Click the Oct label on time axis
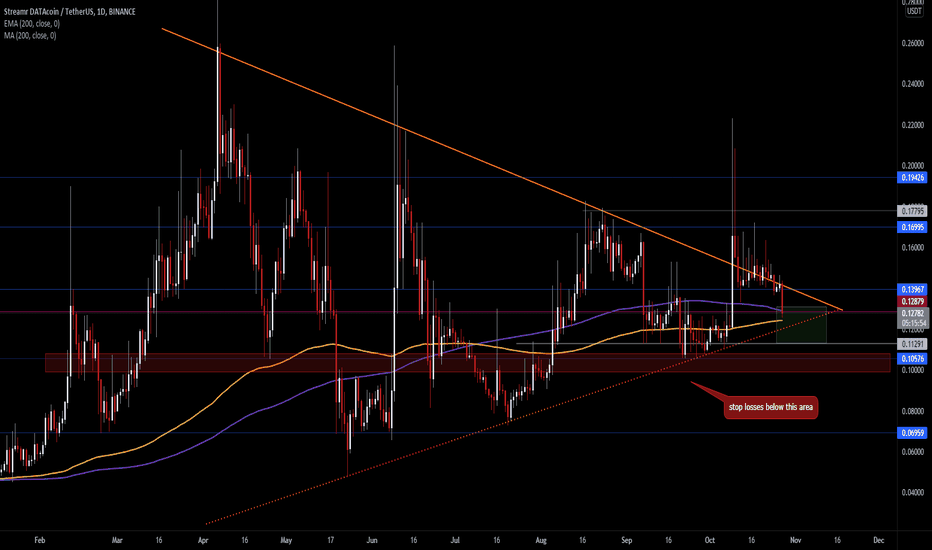932x550 pixels. click(710, 540)
